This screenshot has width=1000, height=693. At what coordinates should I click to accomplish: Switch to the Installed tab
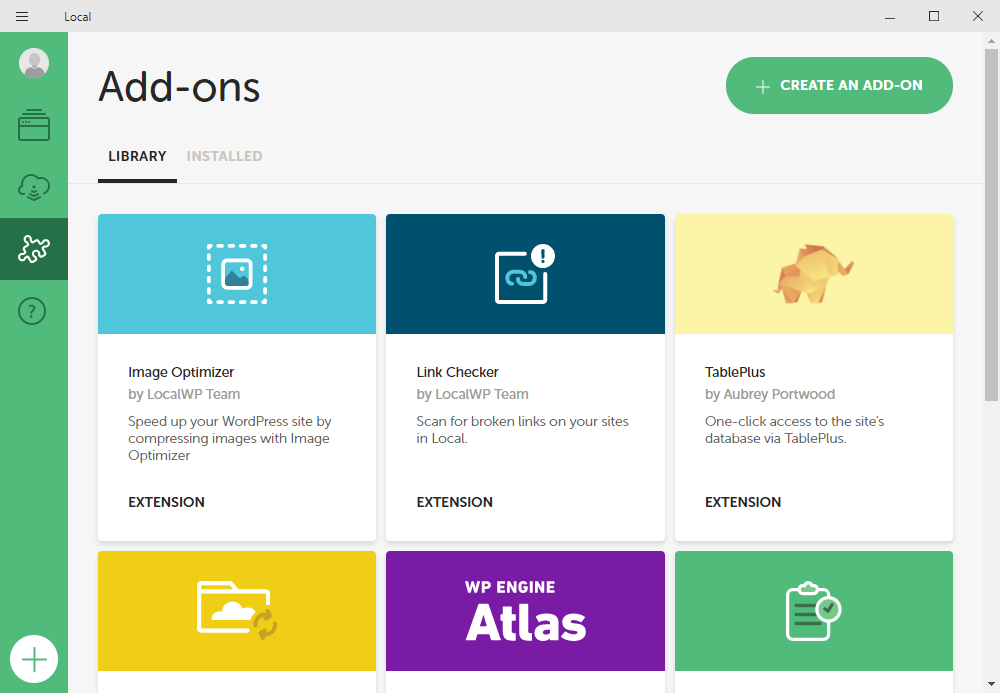(x=224, y=156)
